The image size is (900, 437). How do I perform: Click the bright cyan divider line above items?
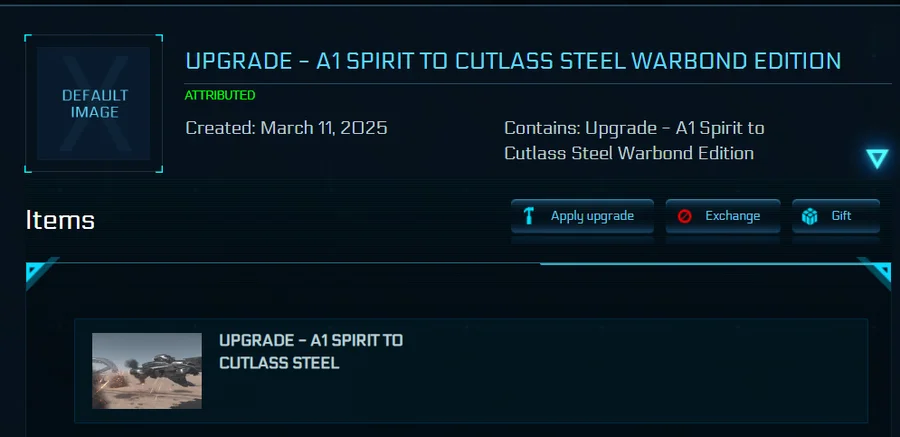click(700, 264)
